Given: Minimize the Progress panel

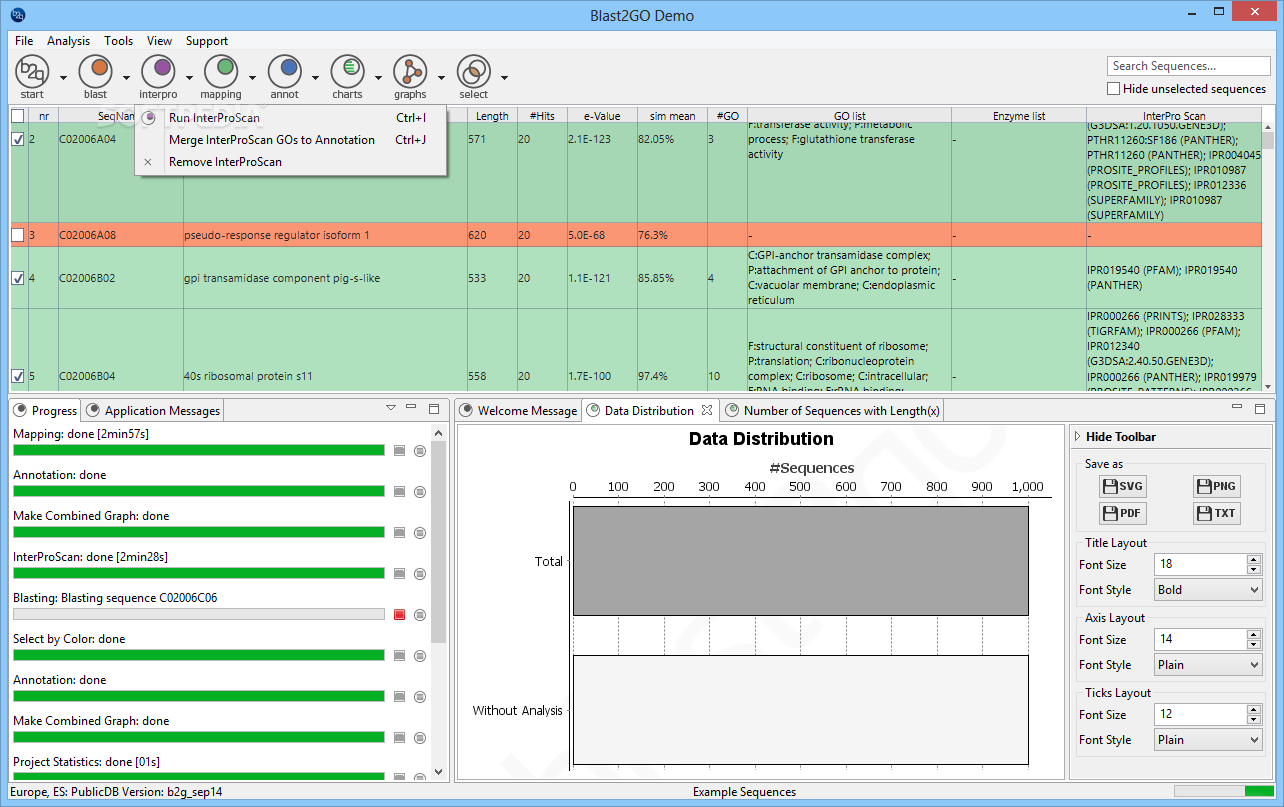Looking at the screenshot, I should point(412,408).
